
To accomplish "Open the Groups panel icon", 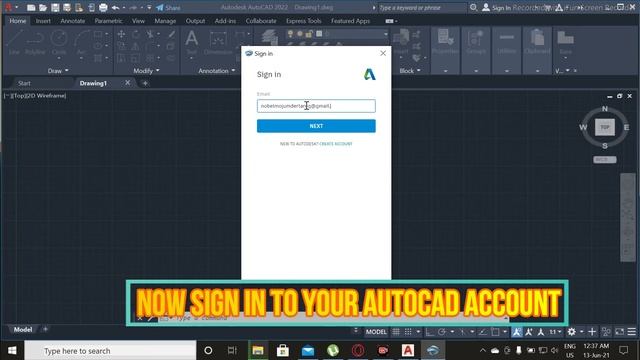I will point(476,42).
